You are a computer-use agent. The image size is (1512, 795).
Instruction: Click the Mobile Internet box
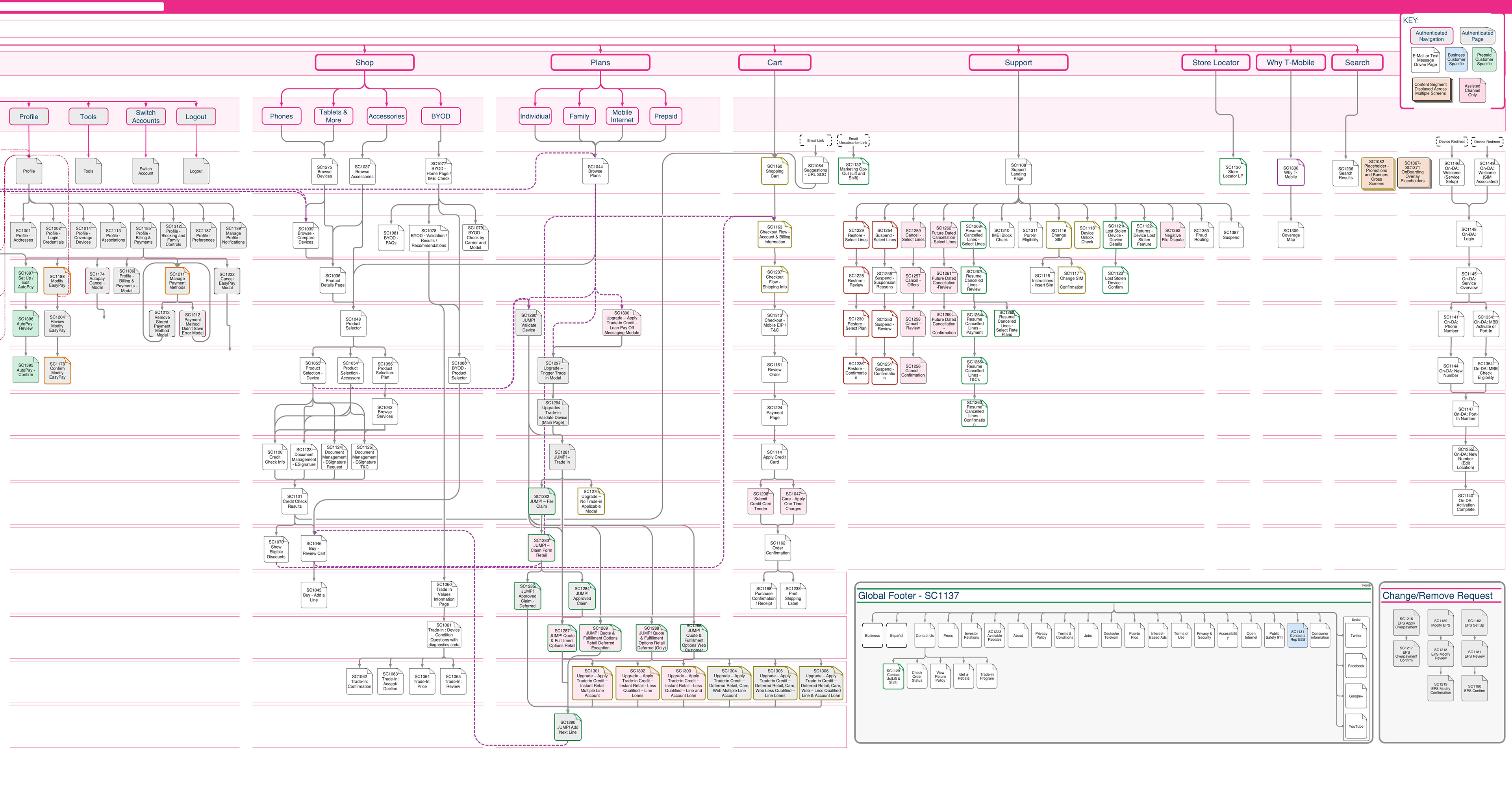[622, 116]
